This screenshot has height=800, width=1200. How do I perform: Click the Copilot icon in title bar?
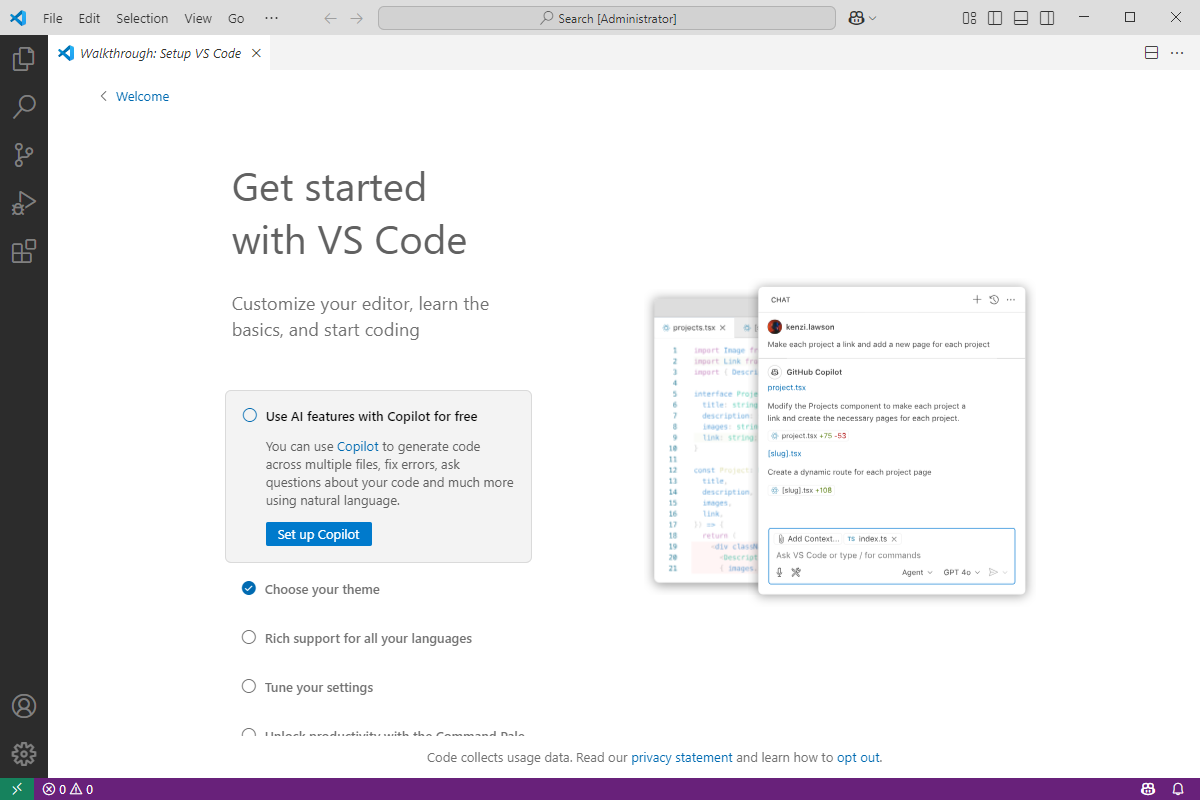click(x=856, y=18)
